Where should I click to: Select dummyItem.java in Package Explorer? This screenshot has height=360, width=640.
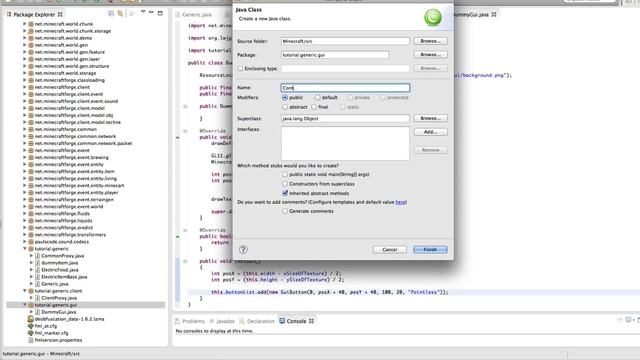point(60,263)
